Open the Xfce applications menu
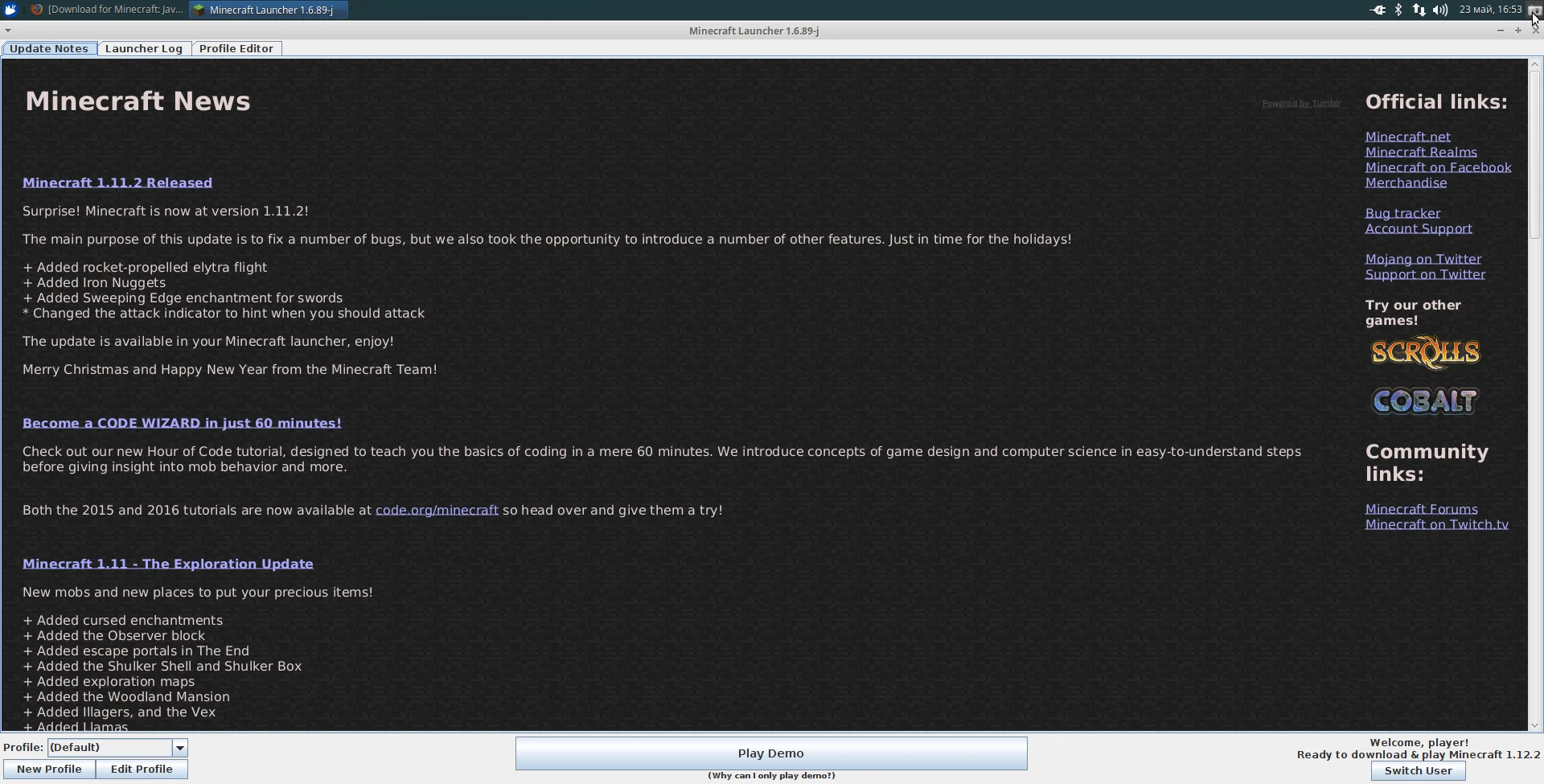 pyautogui.click(x=10, y=10)
